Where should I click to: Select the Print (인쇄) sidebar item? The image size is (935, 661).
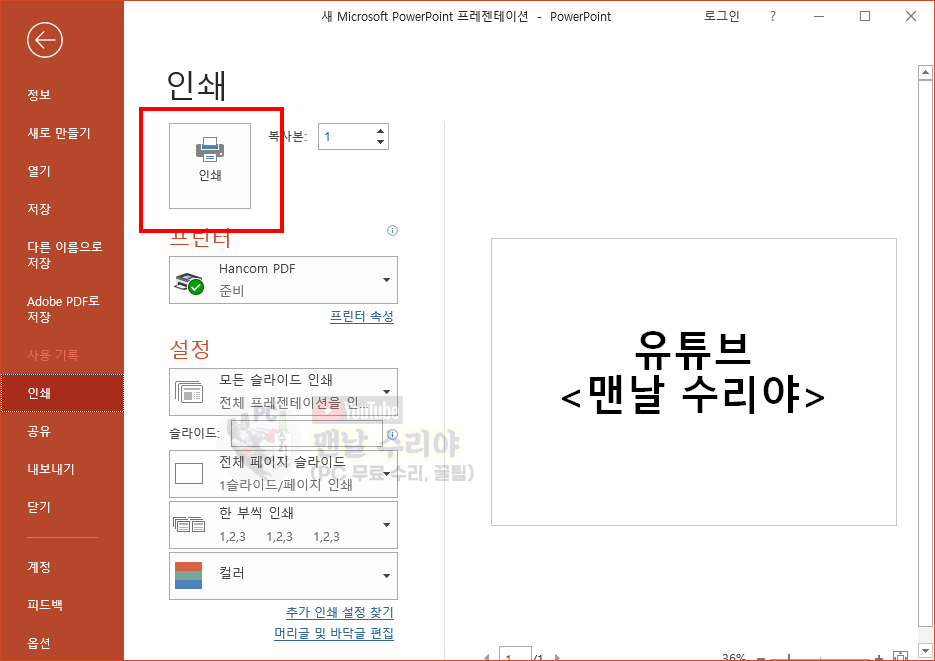62,393
